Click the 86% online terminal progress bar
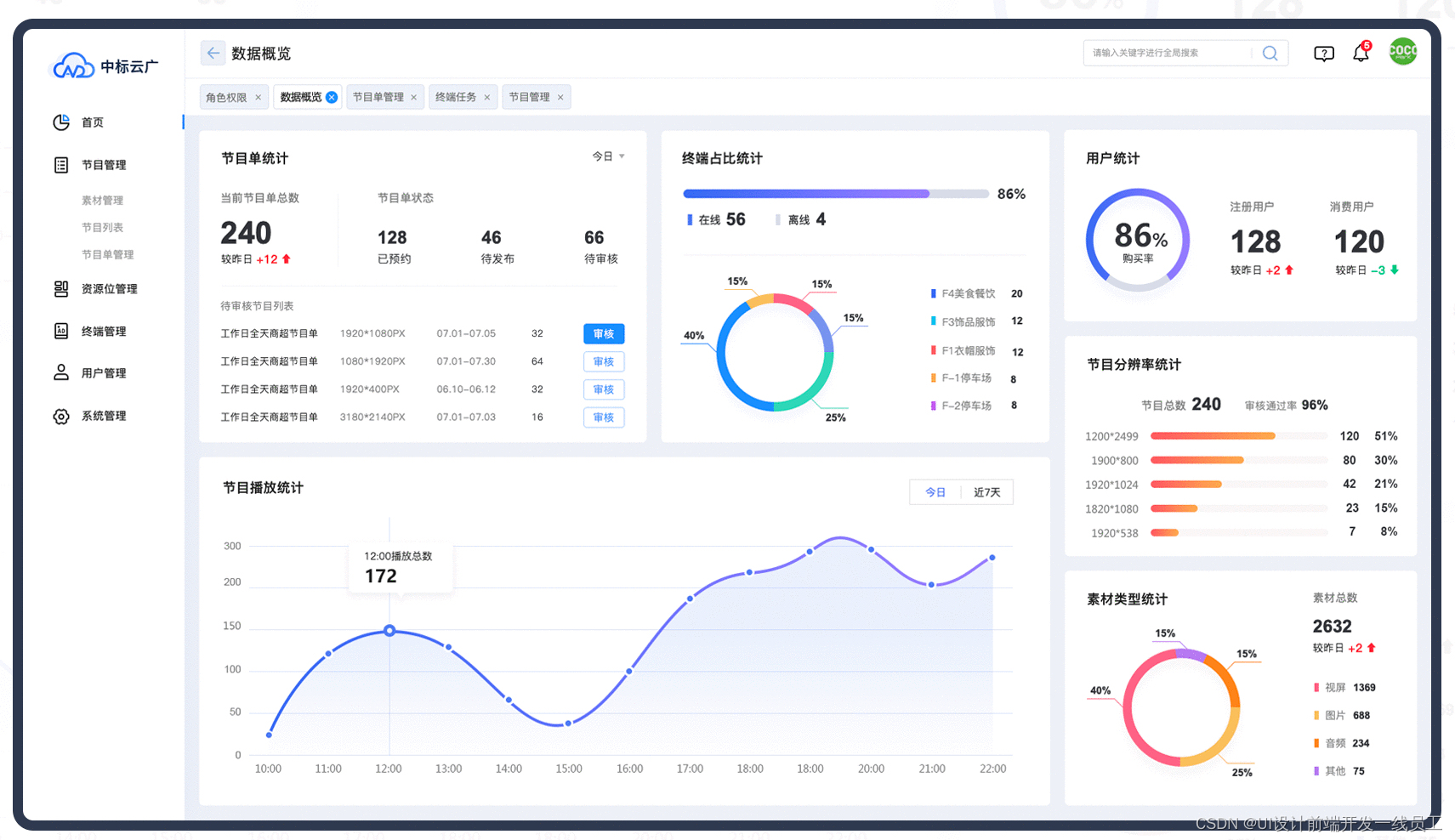 [x=805, y=193]
